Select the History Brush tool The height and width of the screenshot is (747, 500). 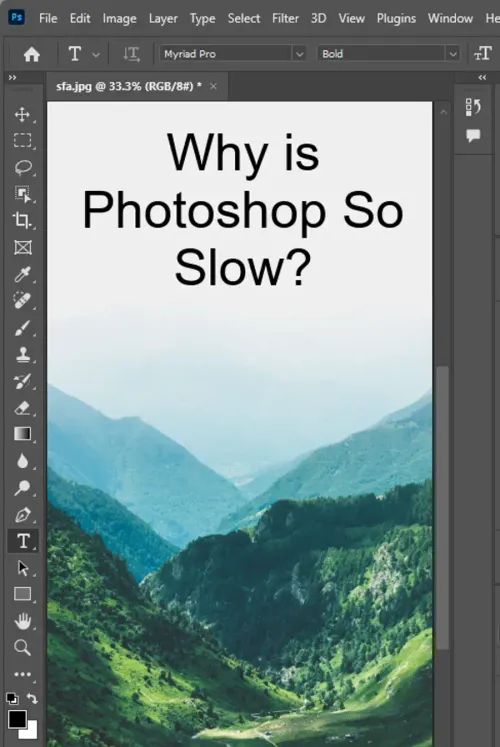pos(22,381)
